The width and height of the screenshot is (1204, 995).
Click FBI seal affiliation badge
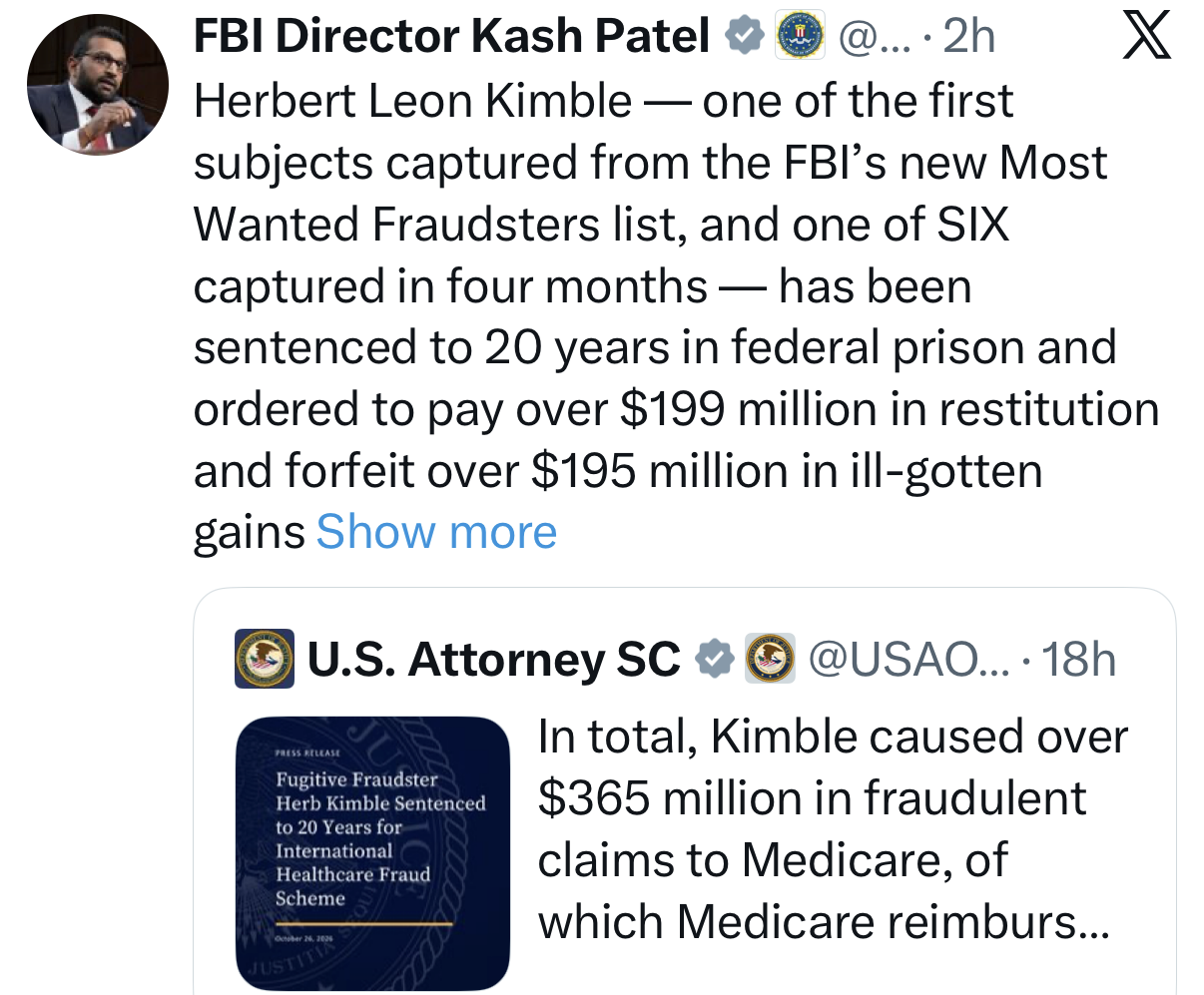click(801, 37)
